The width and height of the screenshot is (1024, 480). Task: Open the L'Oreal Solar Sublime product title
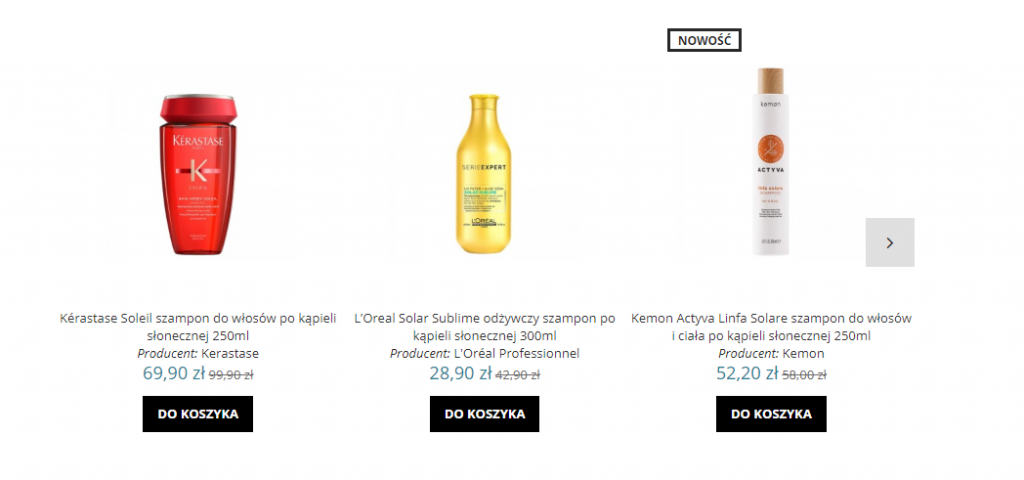[485, 327]
